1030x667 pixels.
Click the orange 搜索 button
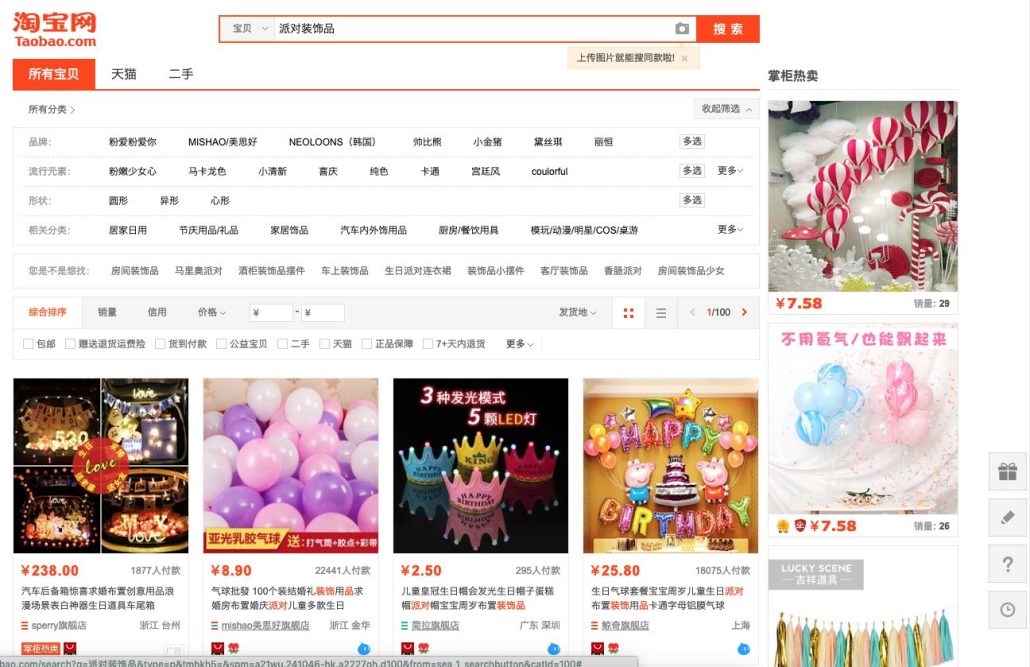pyautogui.click(x=728, y=29)
